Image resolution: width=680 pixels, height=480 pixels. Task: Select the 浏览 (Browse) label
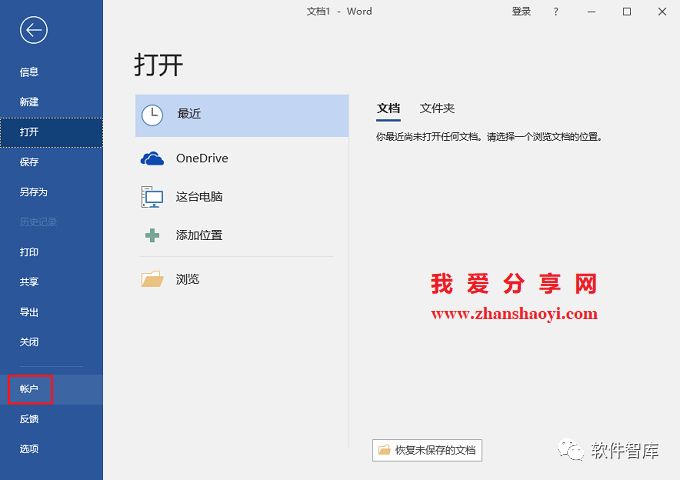[187, 279]
